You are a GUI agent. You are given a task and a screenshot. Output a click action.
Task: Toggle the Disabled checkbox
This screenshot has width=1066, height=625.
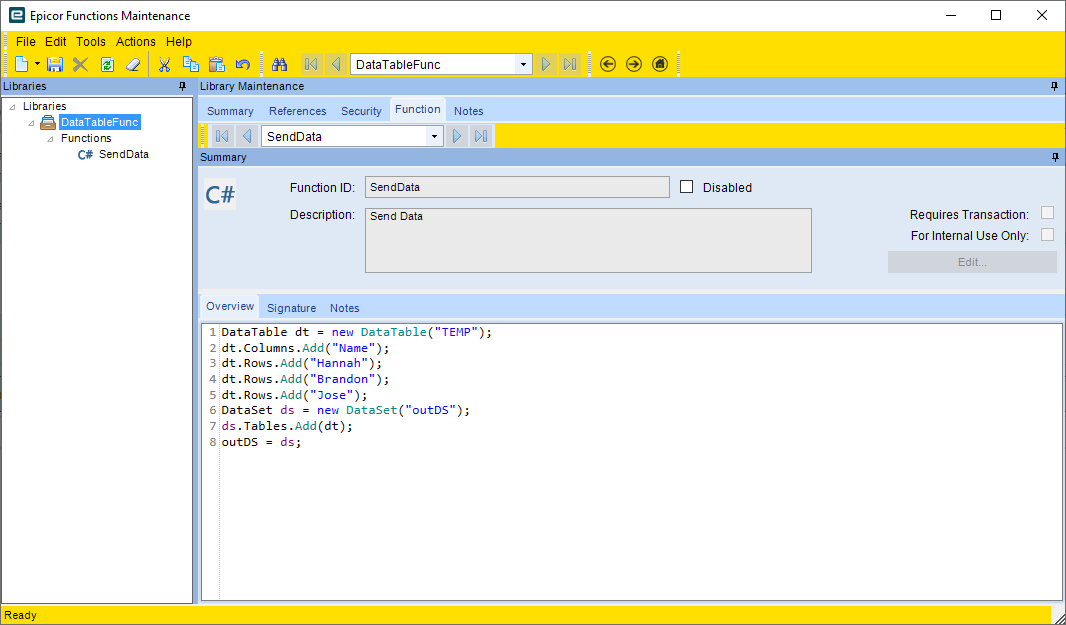coord(687,187)
